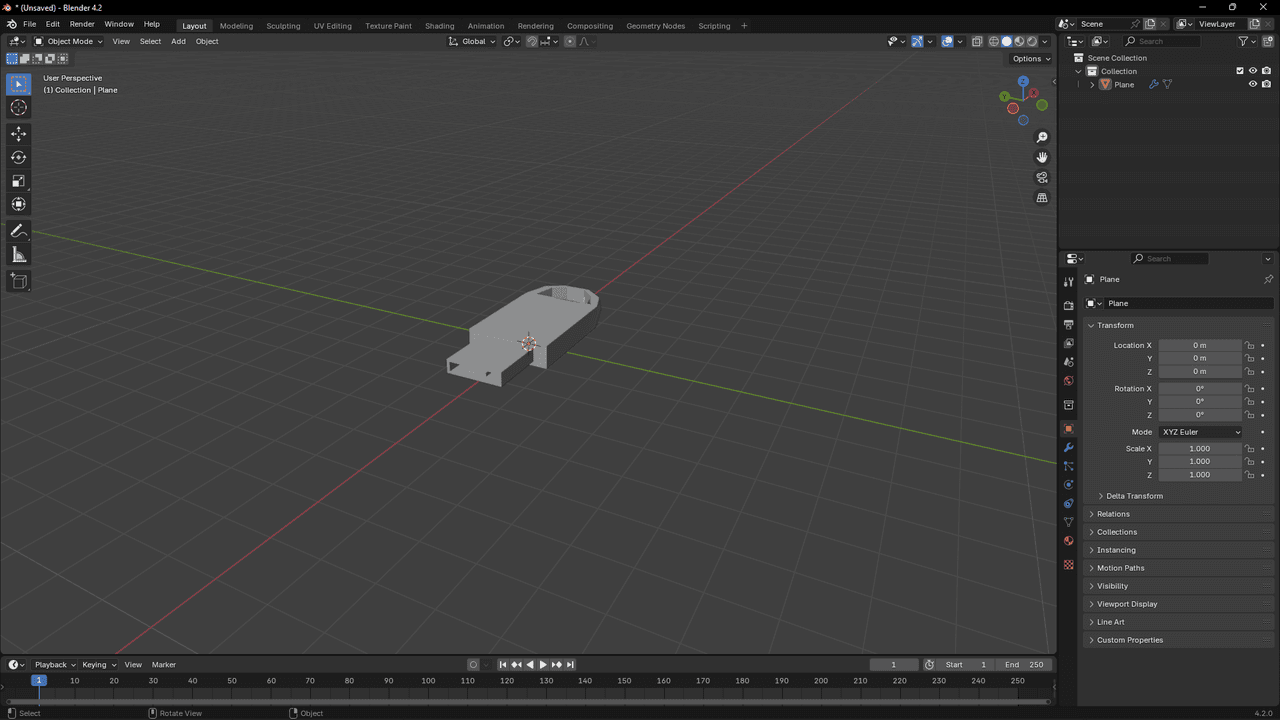Image resolution: width=1280 pixels, height=720 pixels.
Task: Click the End frame field in timeline
Action: (1024, 665)
